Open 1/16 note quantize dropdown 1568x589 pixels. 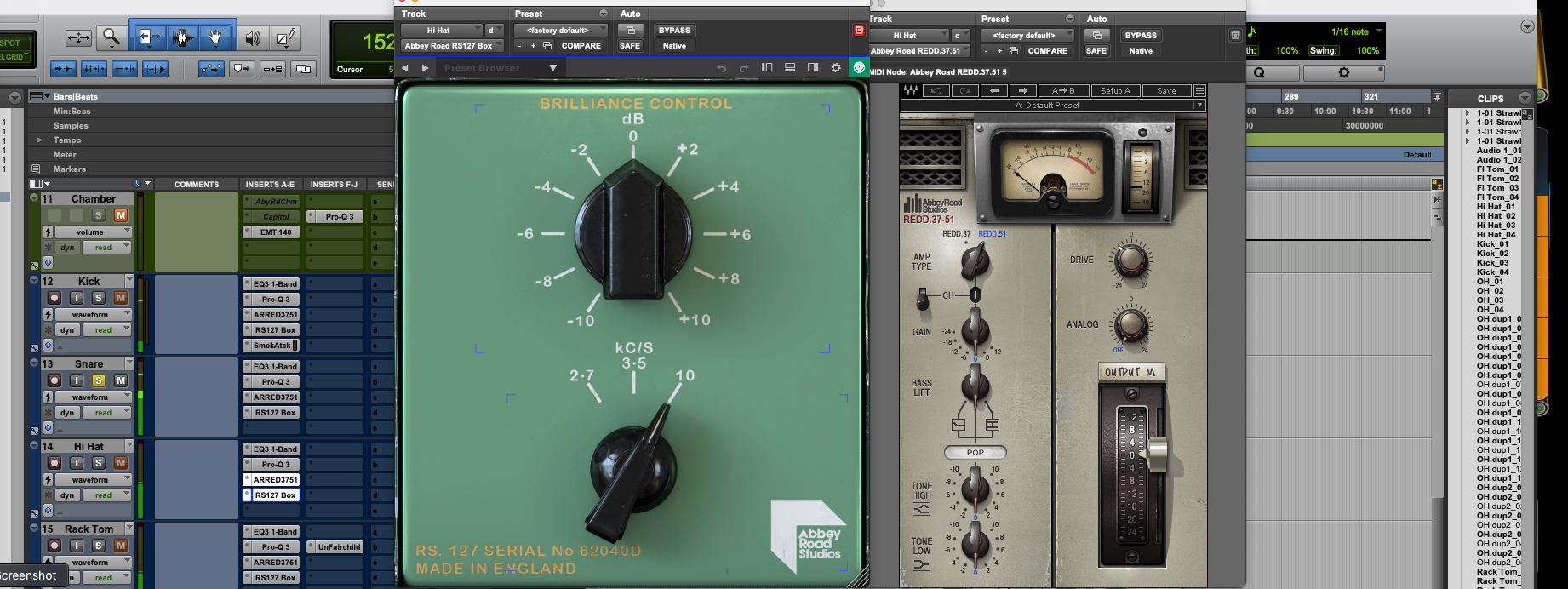pos(1355,31)
